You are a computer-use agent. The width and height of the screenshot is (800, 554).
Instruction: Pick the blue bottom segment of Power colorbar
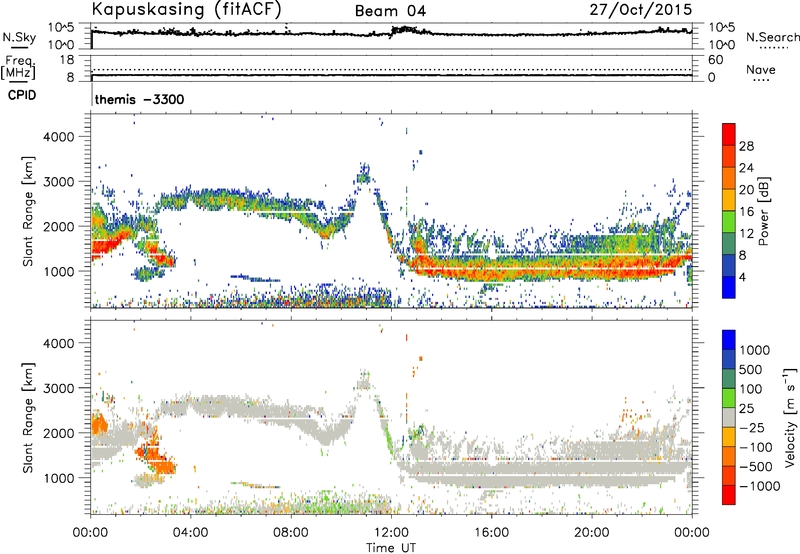(x=729, y=287)
